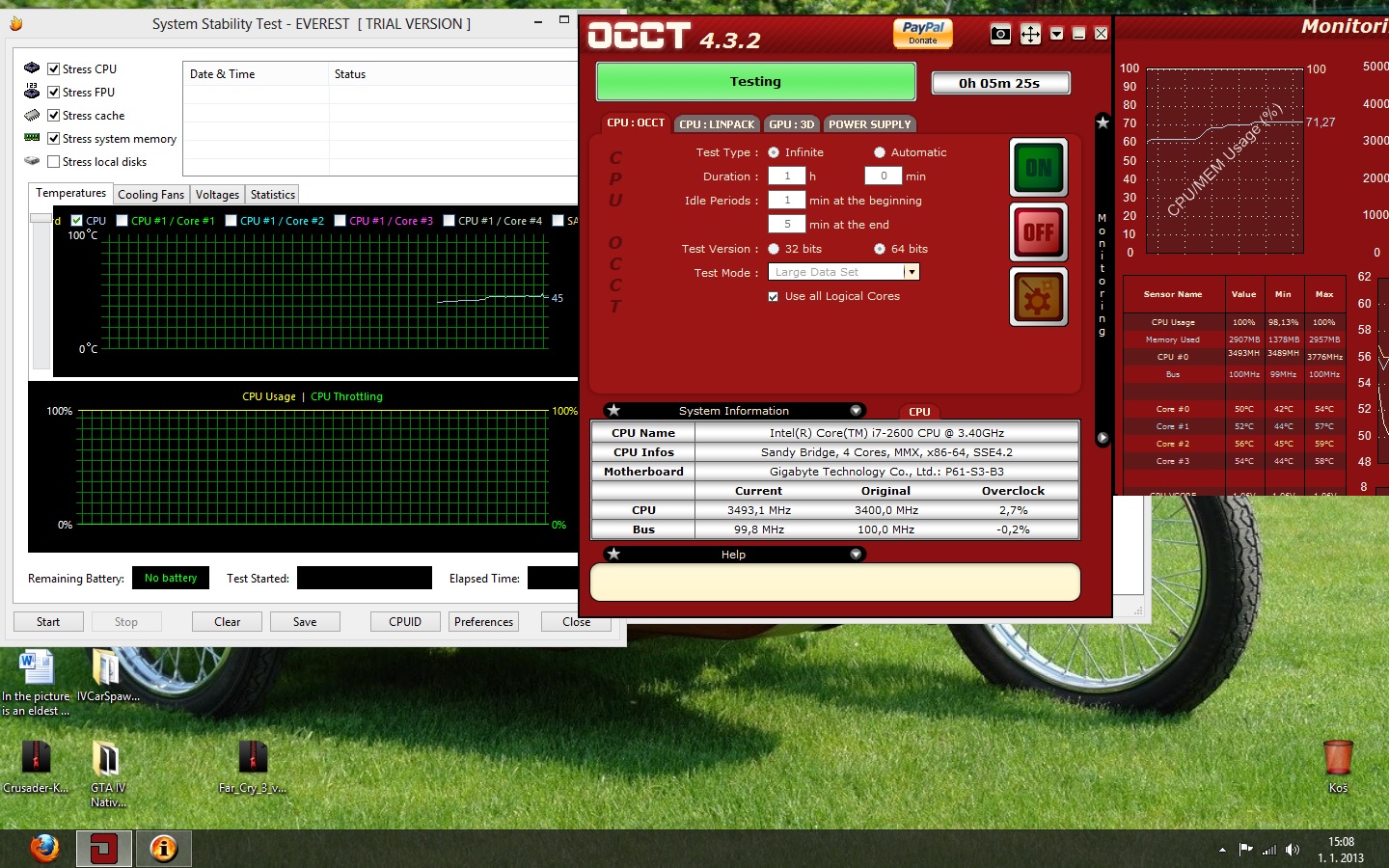1389x868 pixels.
Task: Click the CPU Throttling graph label
Action: 346,396
